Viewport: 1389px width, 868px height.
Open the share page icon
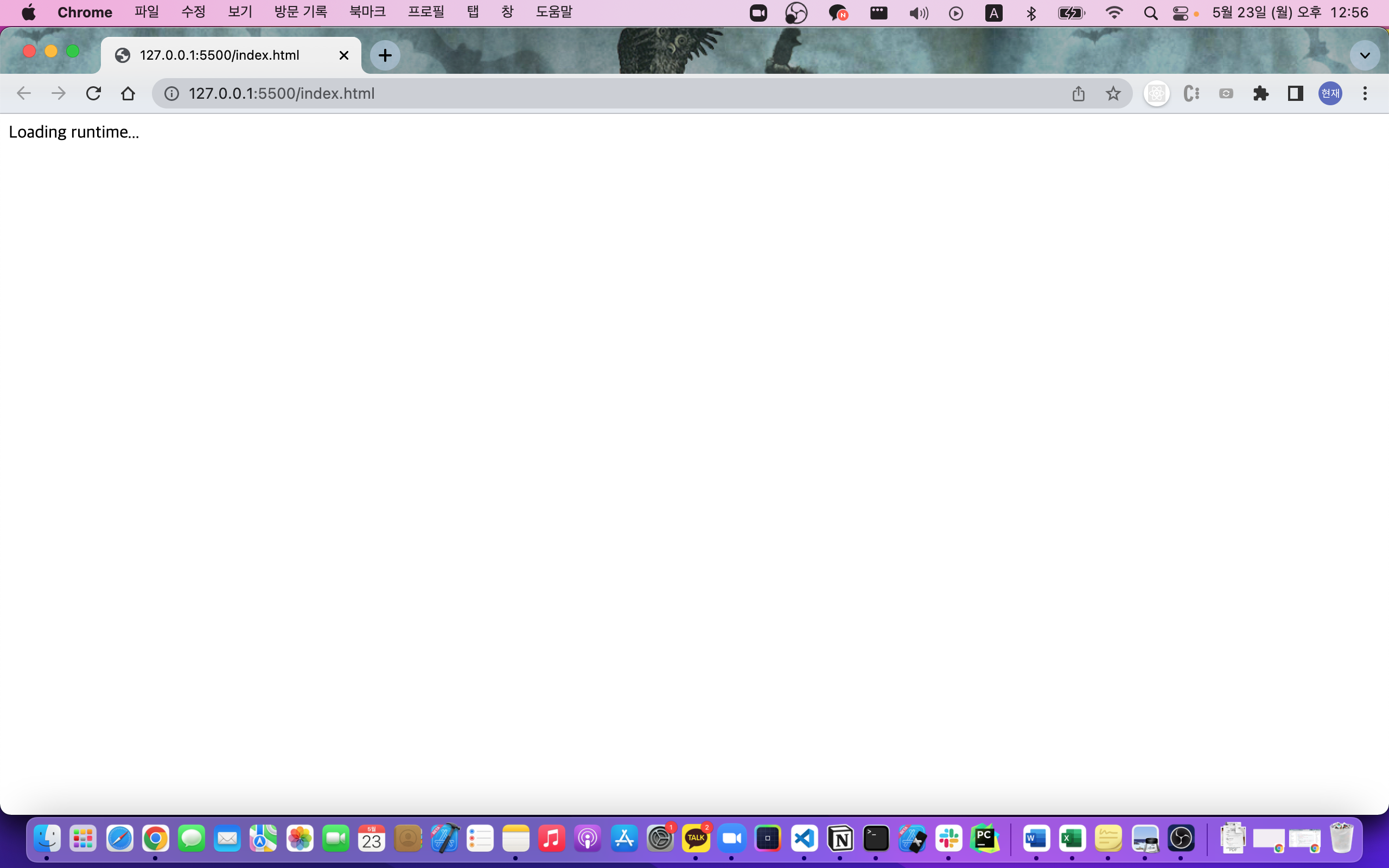(x=1078, y=93)
